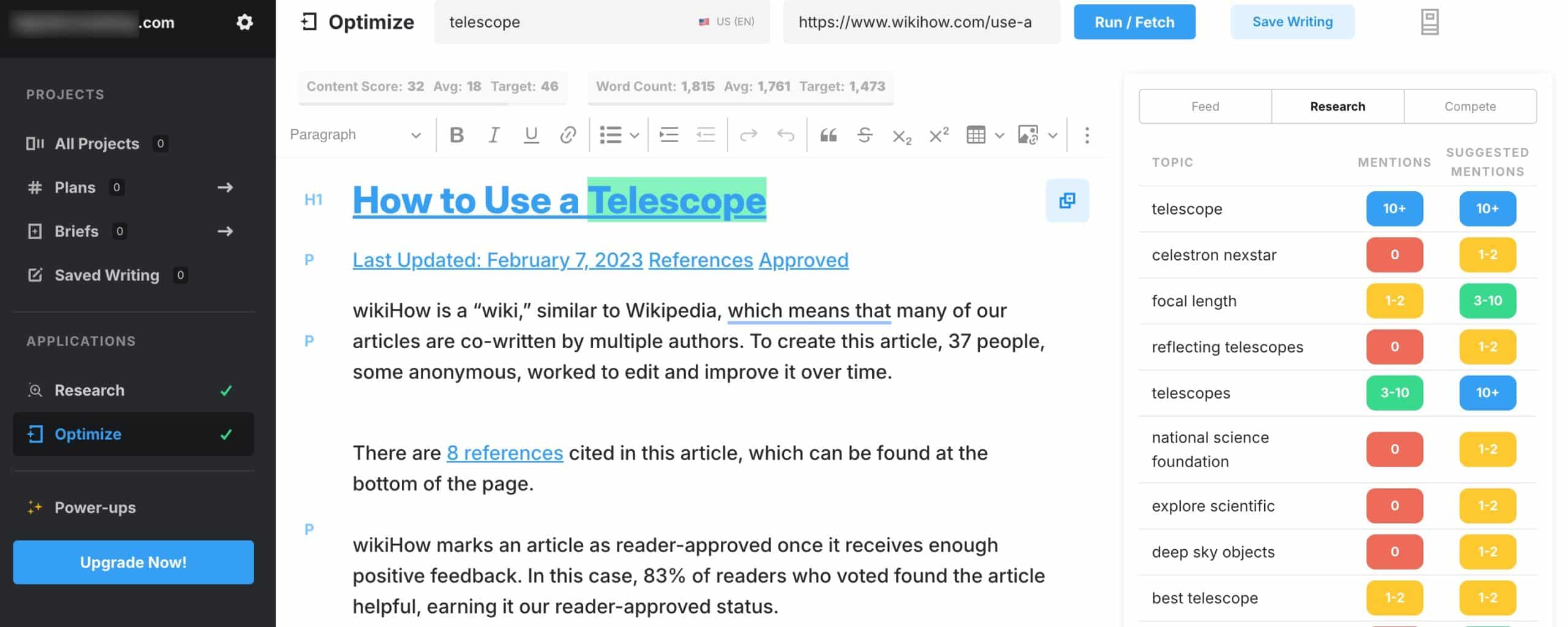Click the copy icon beside the H1 heading
1568x627 pixels.
tap(1067, 200)
